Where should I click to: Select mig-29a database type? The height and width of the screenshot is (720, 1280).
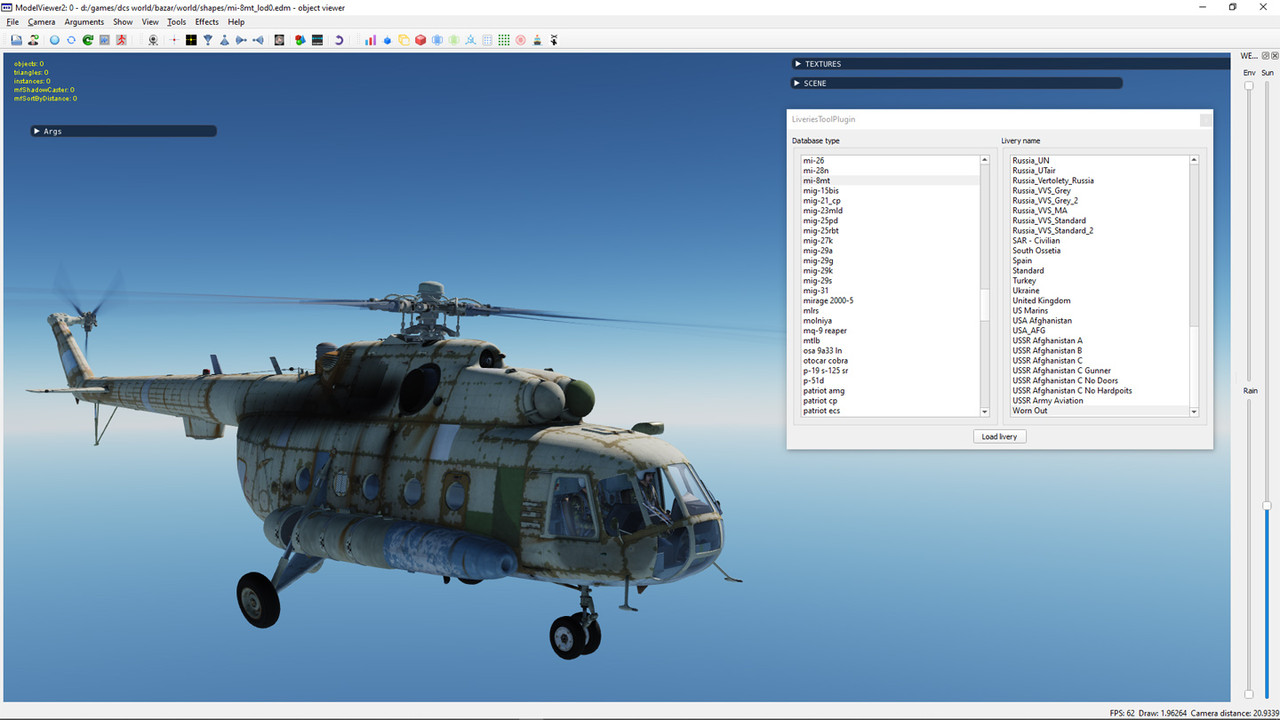[889, 251]
